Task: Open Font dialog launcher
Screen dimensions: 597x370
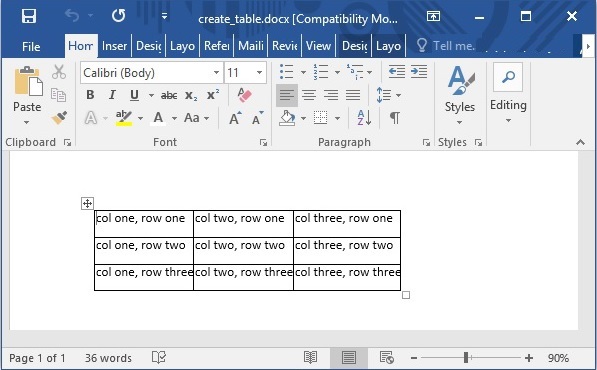Action: [263, 142]
